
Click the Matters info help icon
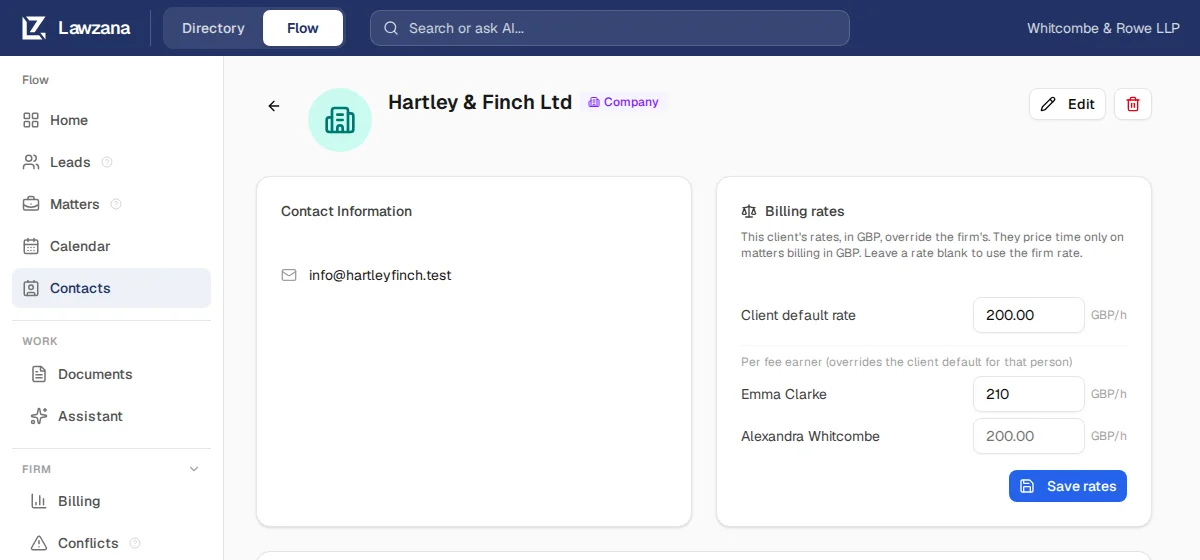click(116, 204)
